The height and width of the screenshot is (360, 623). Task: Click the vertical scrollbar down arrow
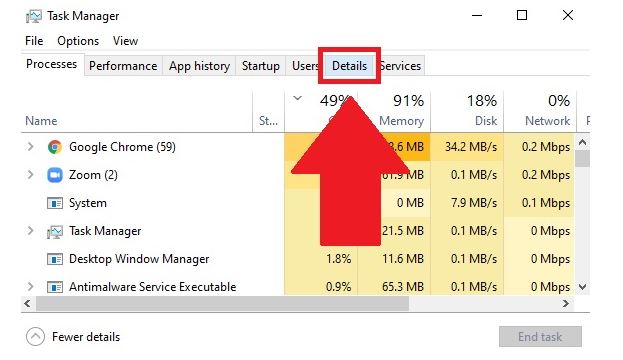582,286
